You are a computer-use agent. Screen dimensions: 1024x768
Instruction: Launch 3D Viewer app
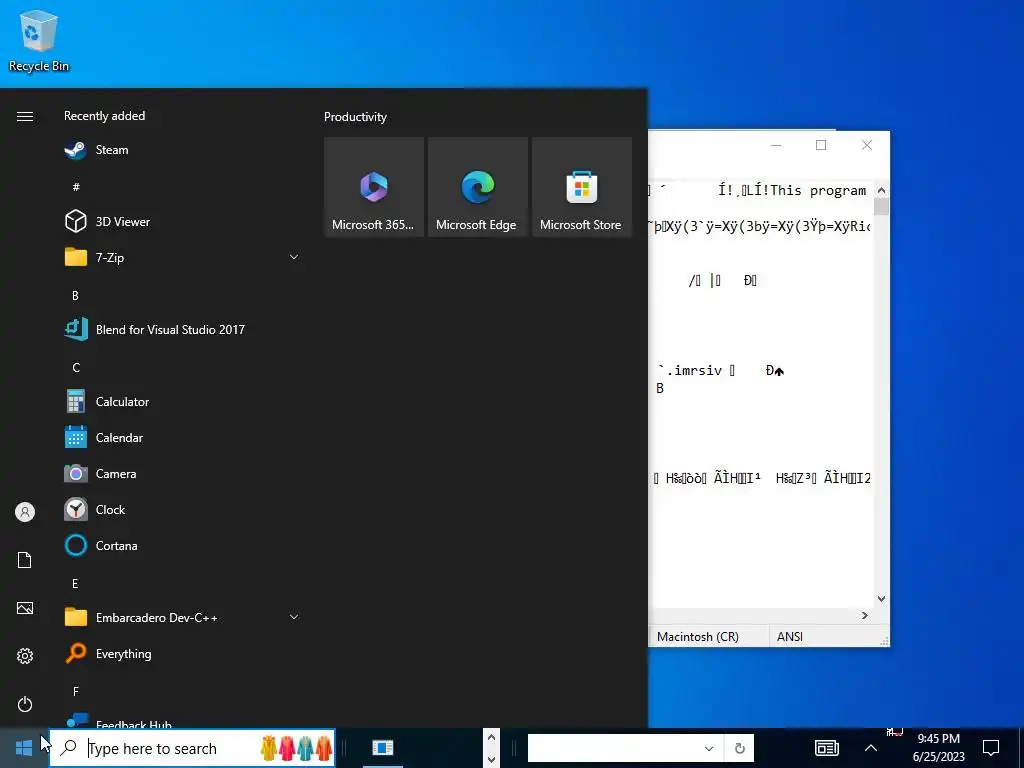point(181,221)
